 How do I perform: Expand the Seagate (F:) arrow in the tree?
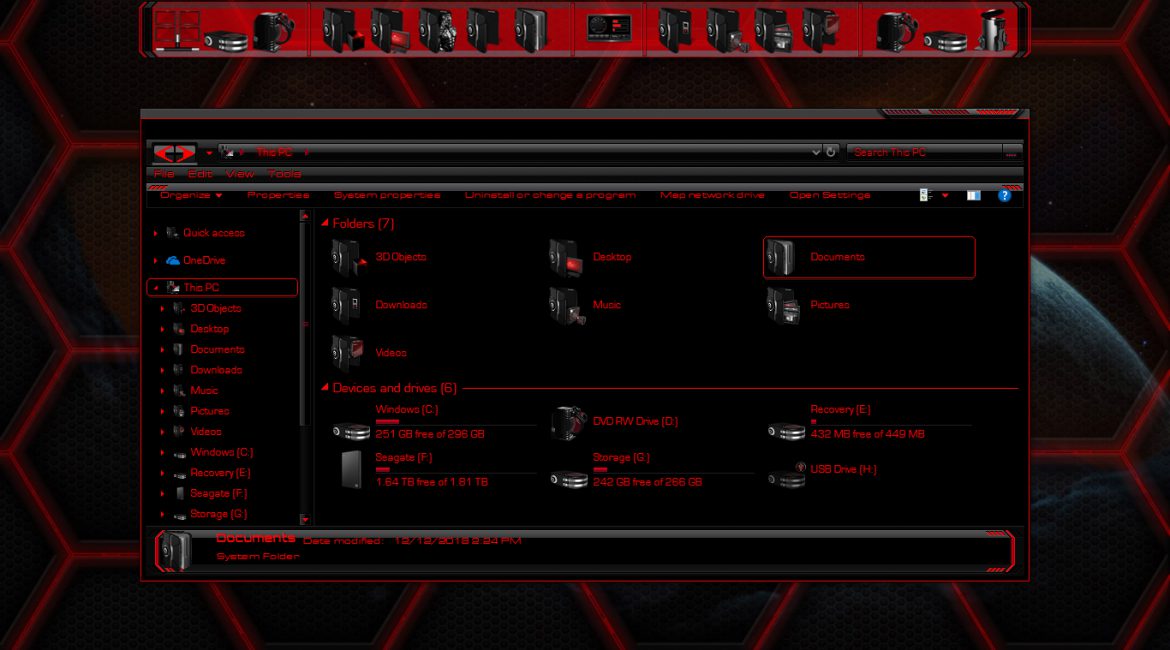click(163, 493)
